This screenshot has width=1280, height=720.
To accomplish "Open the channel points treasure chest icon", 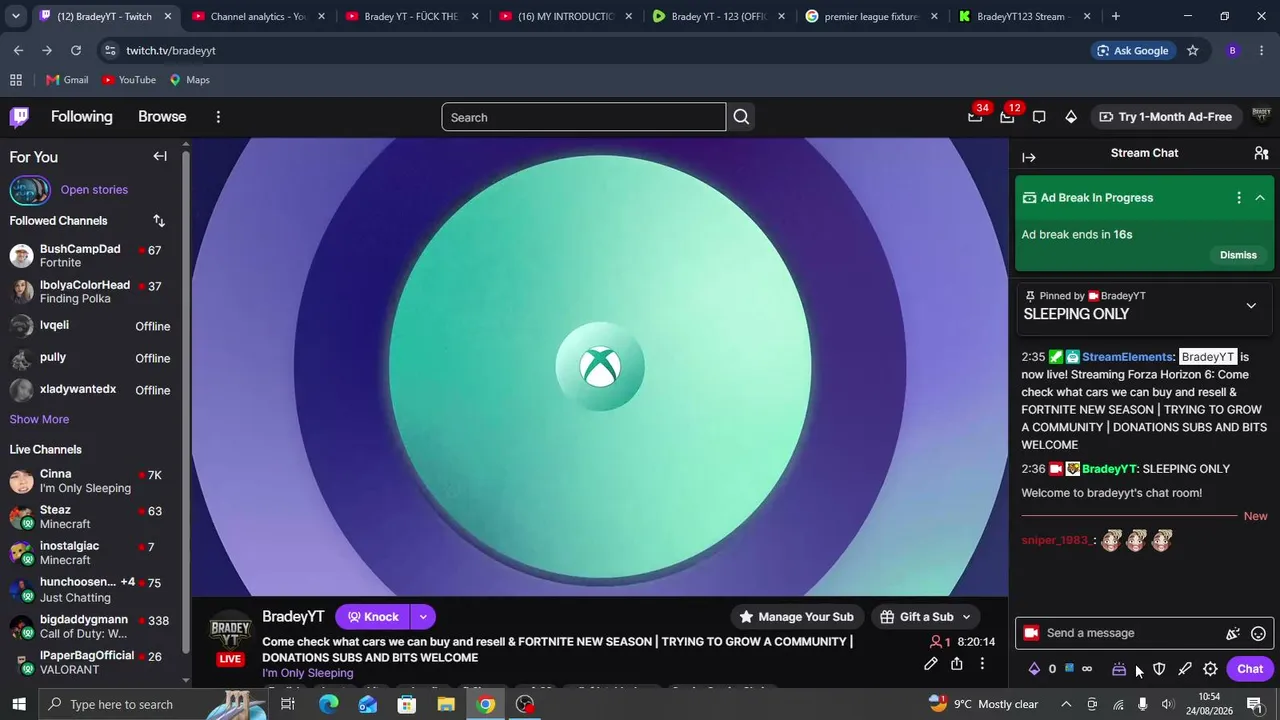I will point(1119,669).
